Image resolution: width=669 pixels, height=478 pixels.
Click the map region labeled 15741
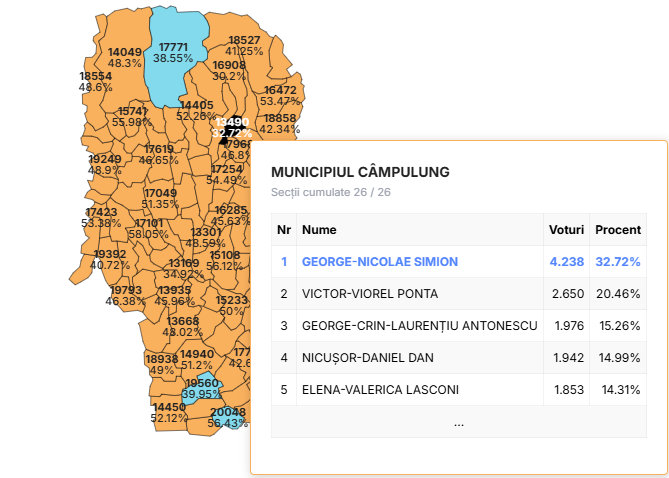[133, 116]
